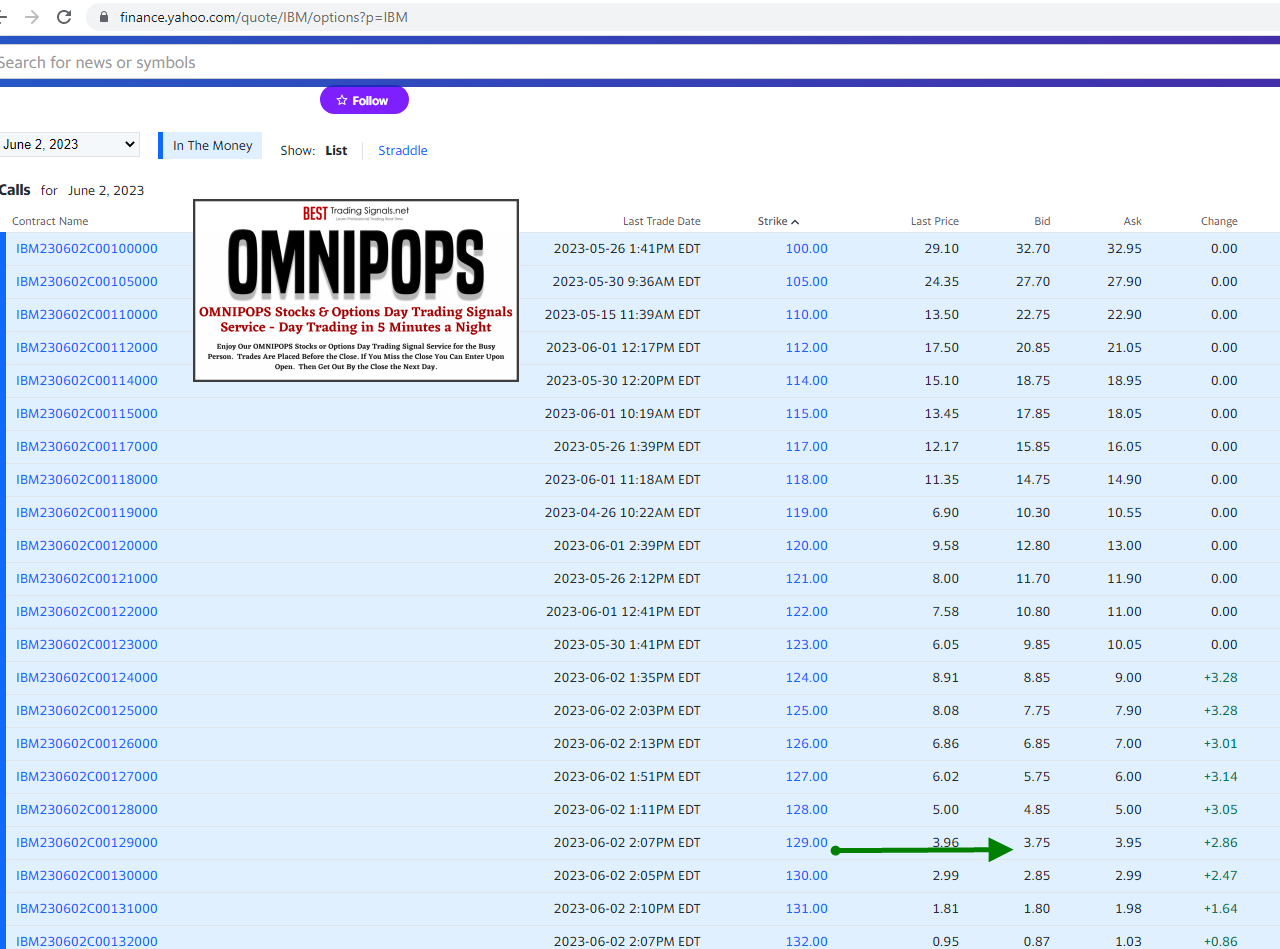Select the 128.00 strike link
Viewport: 1280px width, 949px height.
807,810
